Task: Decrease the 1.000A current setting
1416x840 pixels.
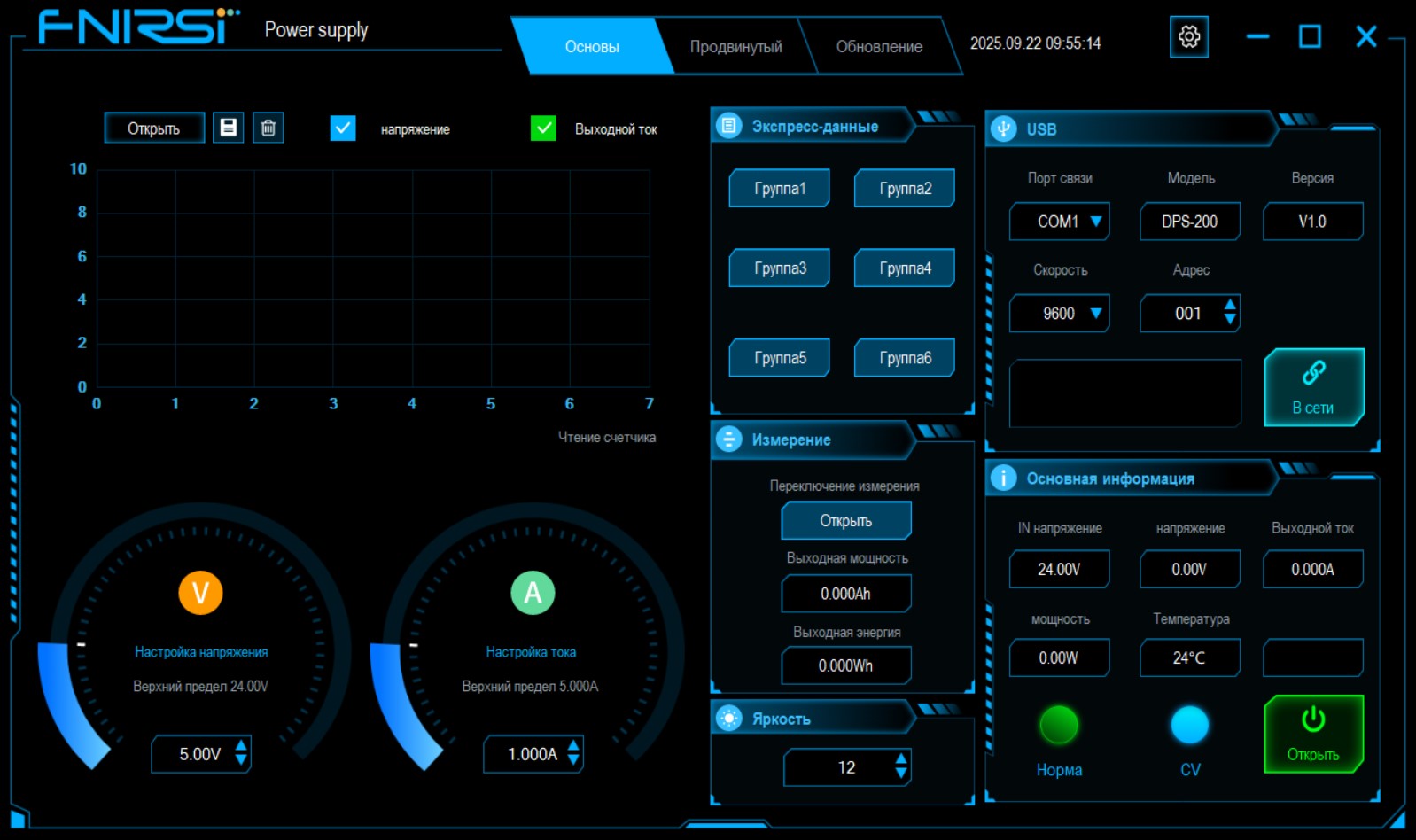Action: (x=573, y=760)
